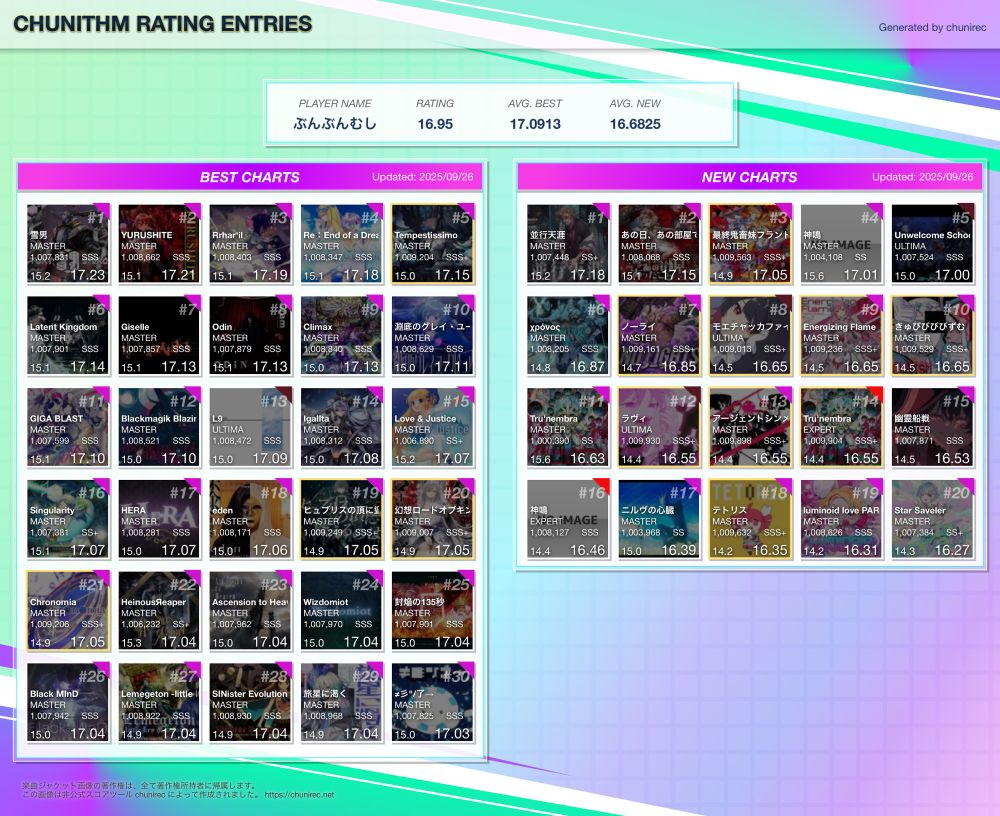This screenshot has height=816, width=1000.
Task: Open the Unwelcome School ULTIMA card
Action: click(933, 244)
